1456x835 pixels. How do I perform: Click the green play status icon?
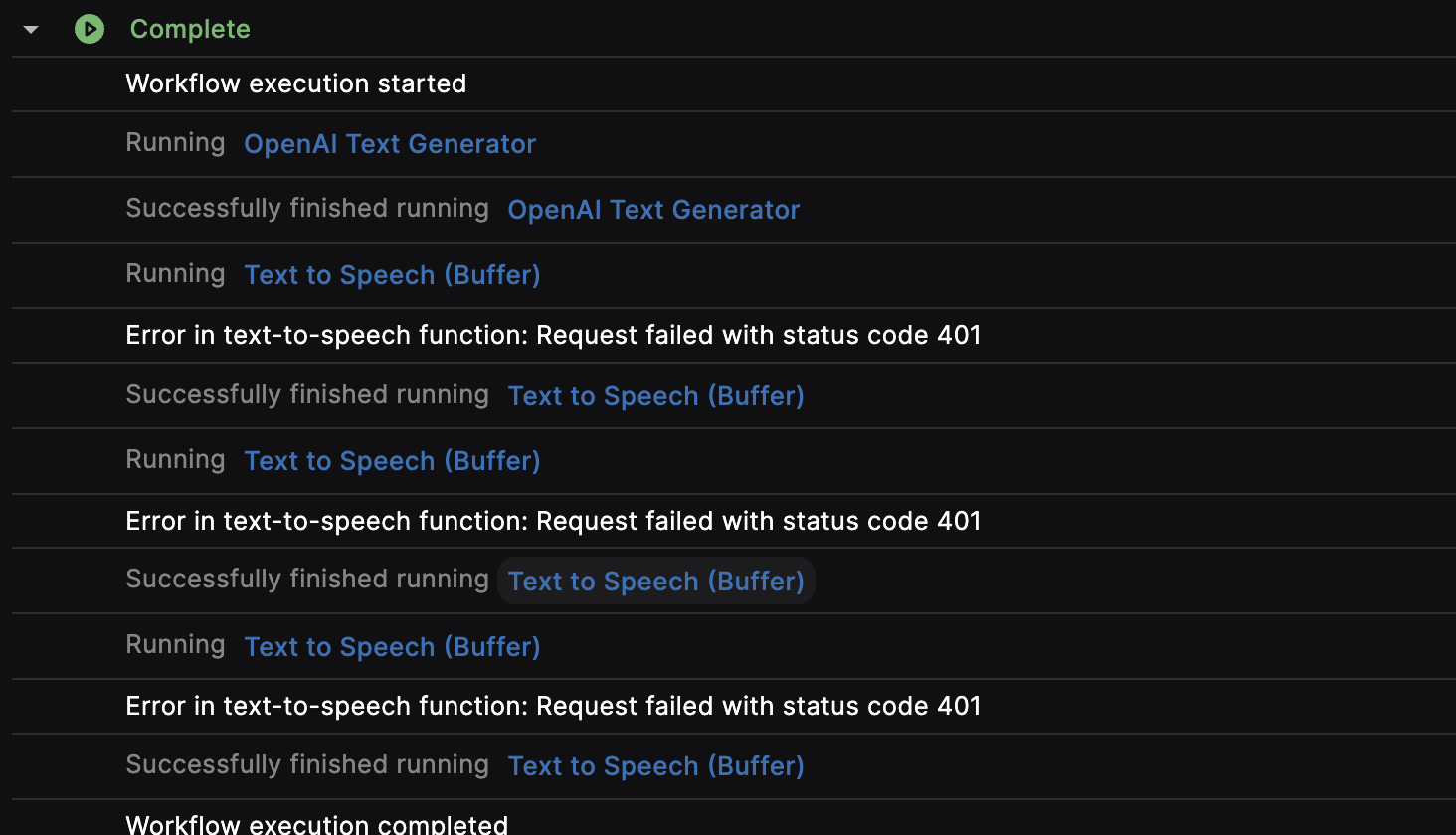coord(90,29)
